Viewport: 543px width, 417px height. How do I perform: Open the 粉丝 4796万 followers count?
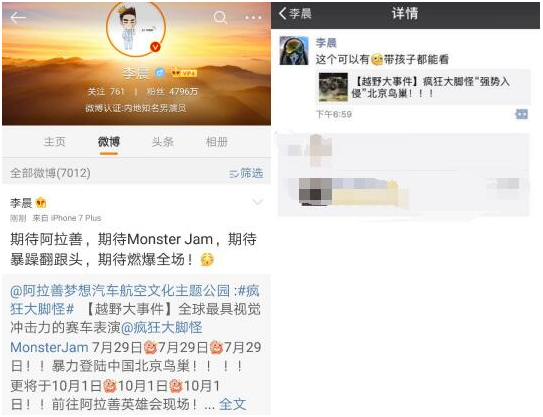coord(172,91)
